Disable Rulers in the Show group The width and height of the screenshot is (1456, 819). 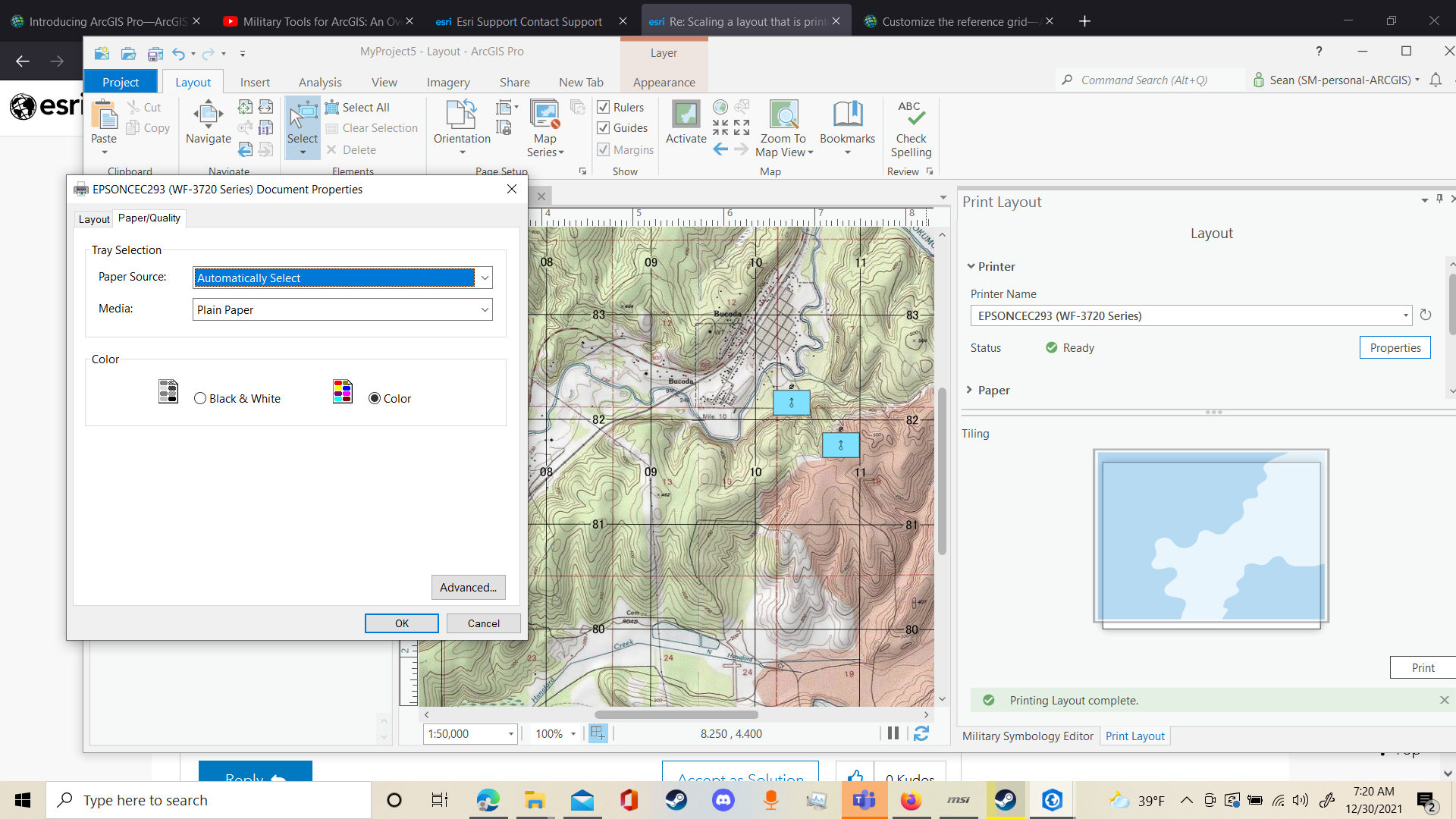coord(604,107)
